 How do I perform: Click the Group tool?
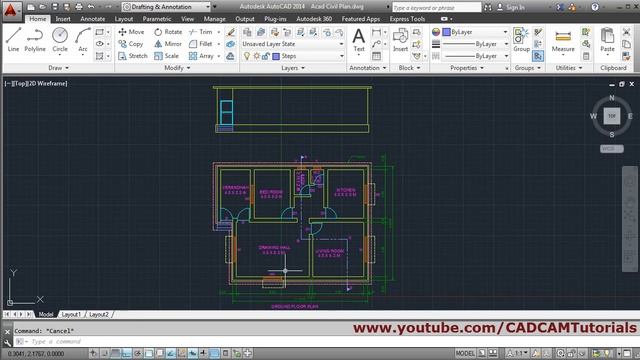pos(521,40)
